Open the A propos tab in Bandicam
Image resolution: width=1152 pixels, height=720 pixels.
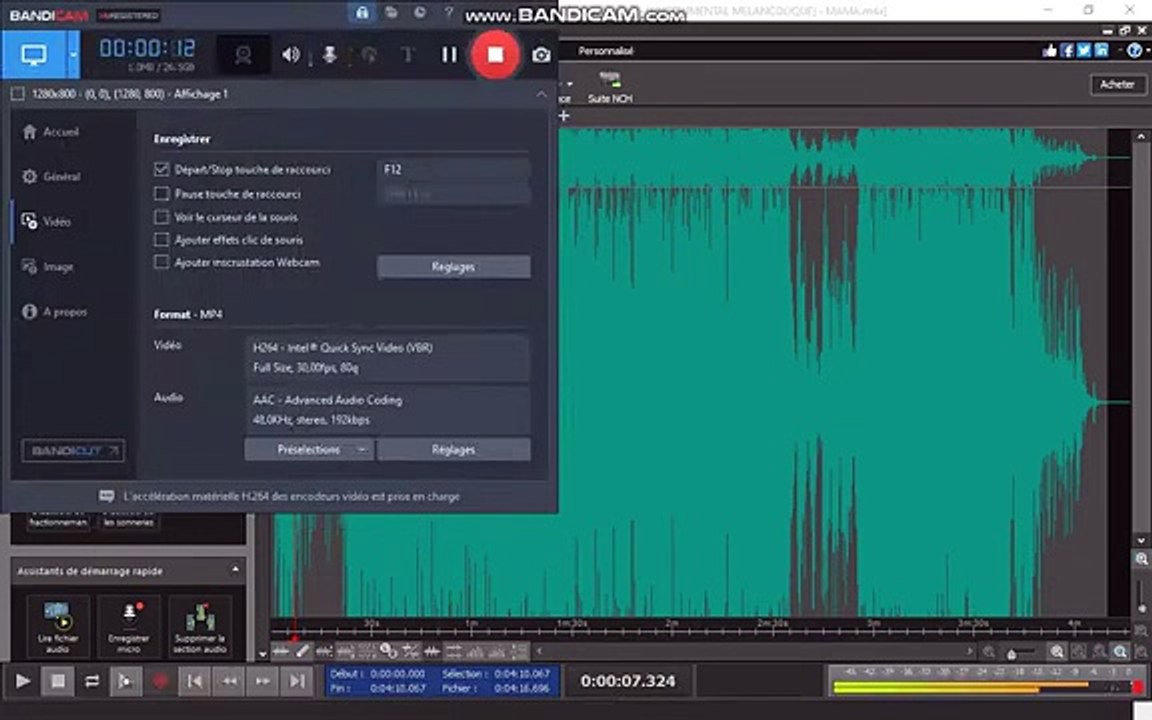(55, 312)
